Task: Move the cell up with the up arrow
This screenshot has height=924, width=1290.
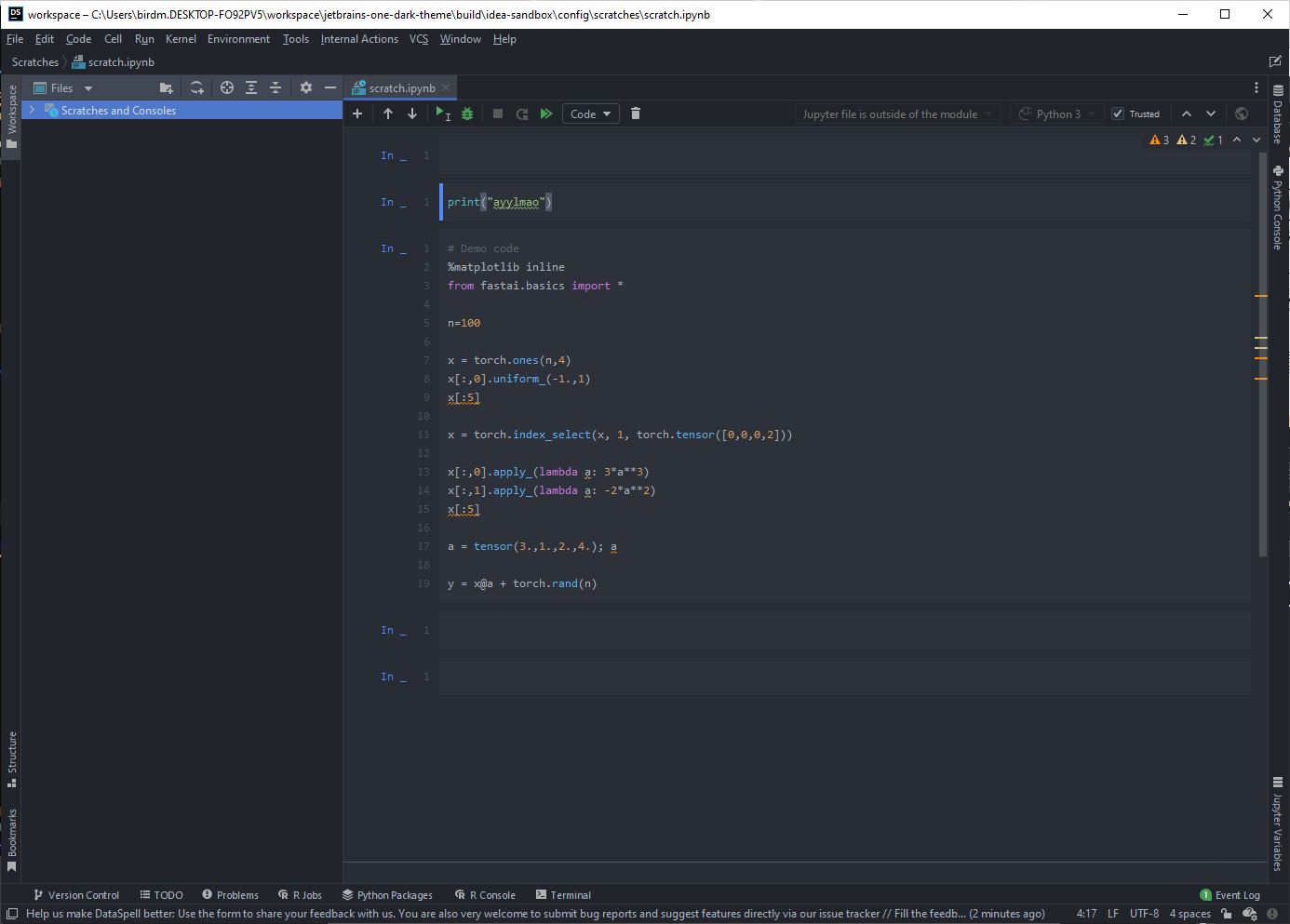Action: pos(388,113)
